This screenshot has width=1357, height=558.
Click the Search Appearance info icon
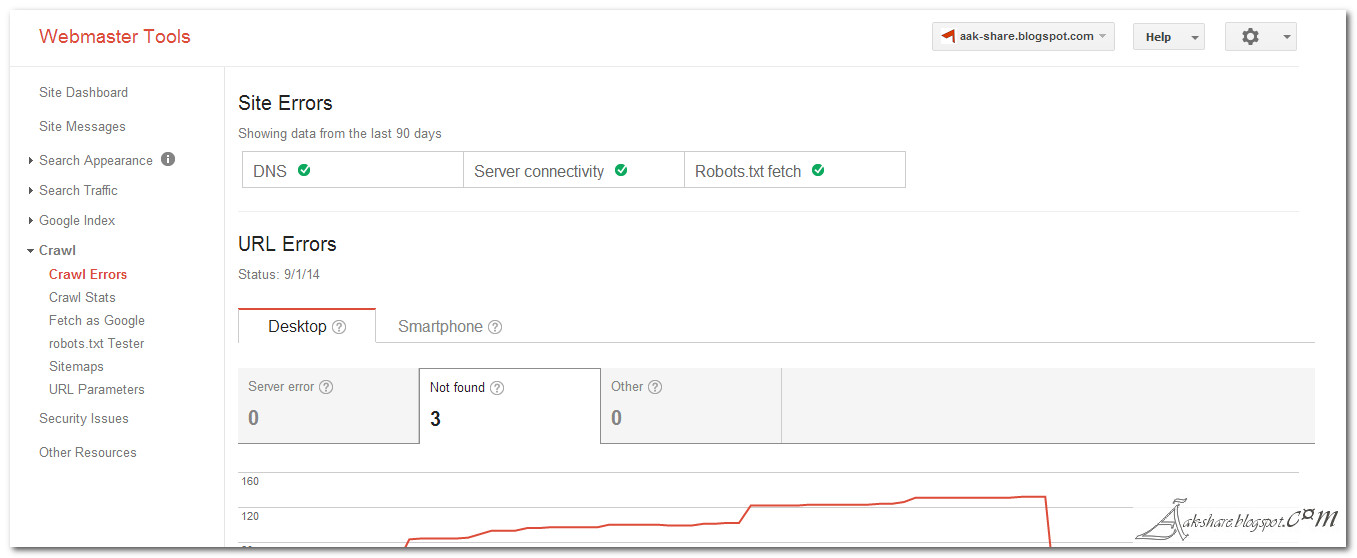point(168,159)
